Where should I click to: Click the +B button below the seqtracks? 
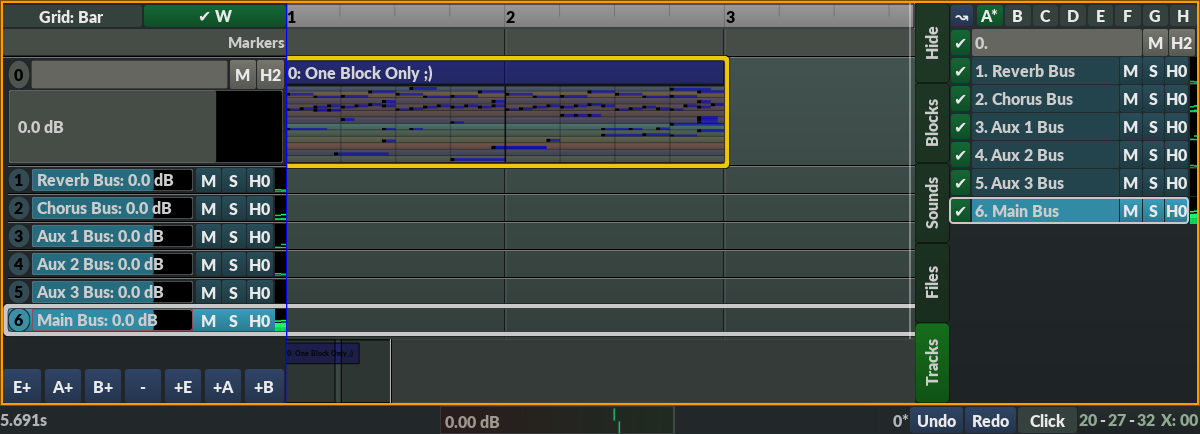(x=264, y=388)
